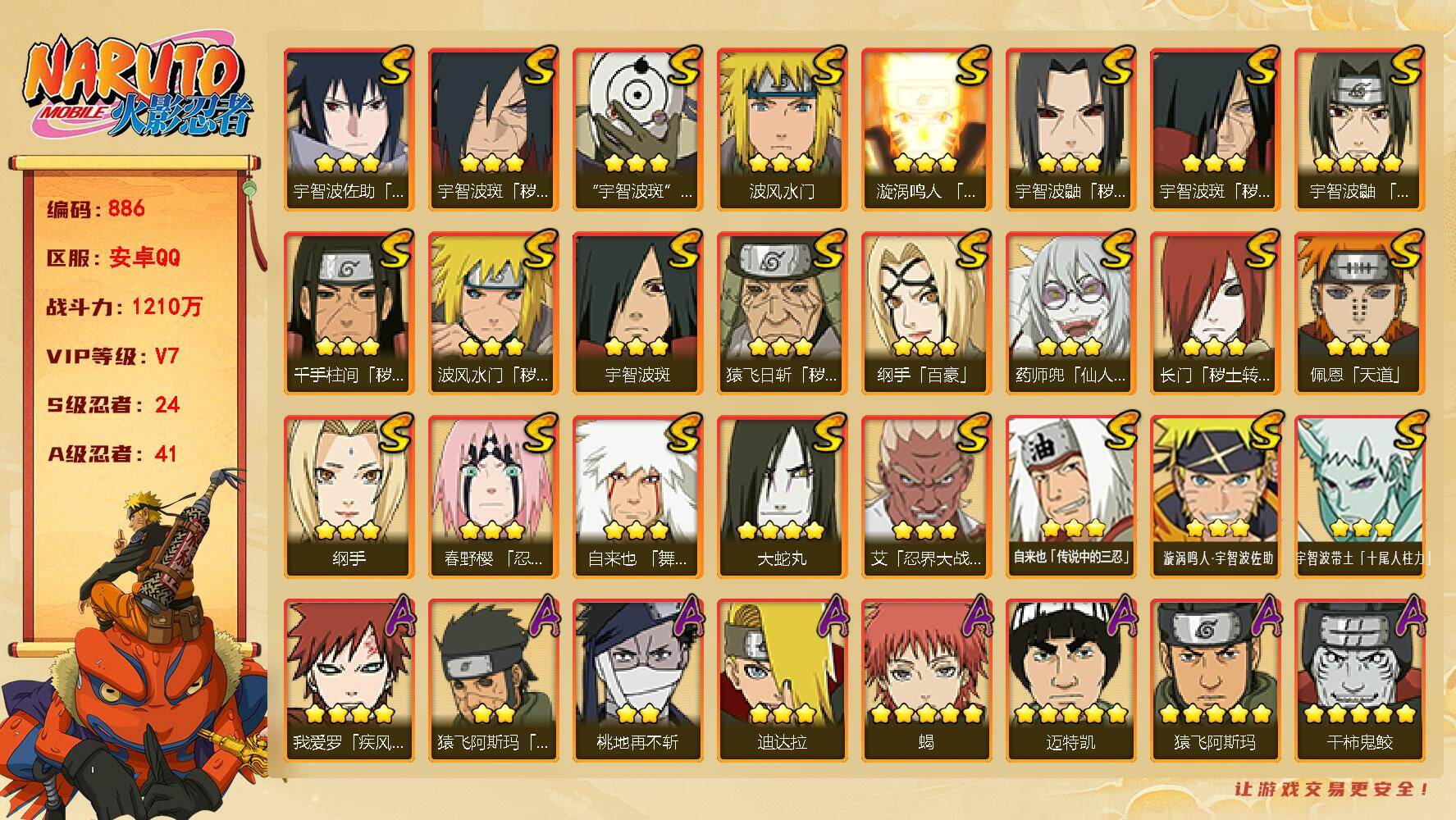This screenshot has width=1456, height=820.
Task: Open the 自来也「传说中的三忍」 card
Action: click(1070, 497)
